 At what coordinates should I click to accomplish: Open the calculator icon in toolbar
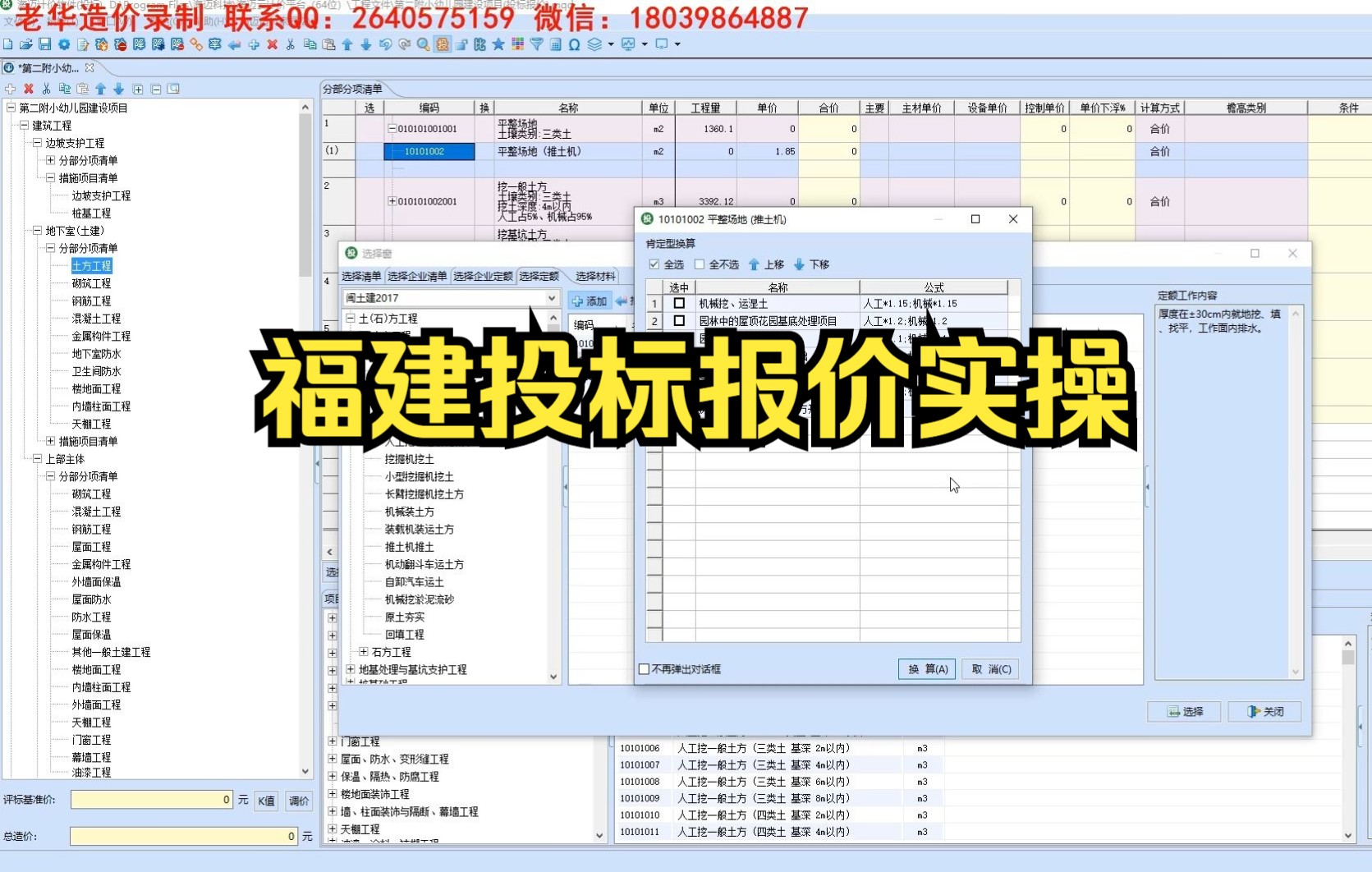(x=556, y=44)
